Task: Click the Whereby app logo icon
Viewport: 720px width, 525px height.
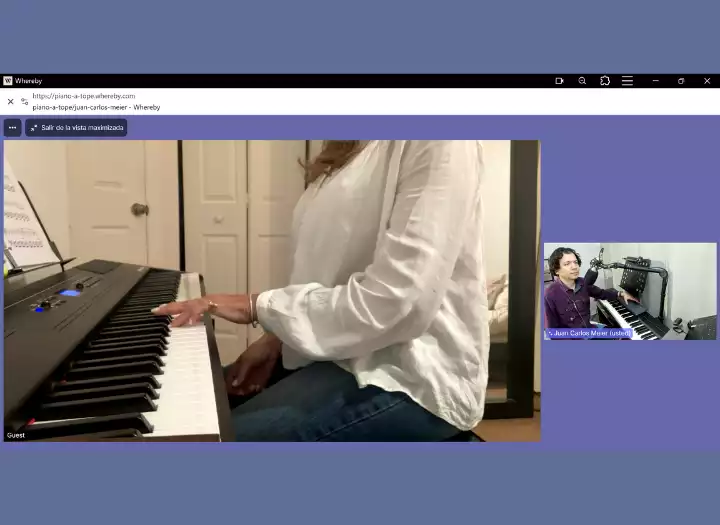Action: [x=8, y=81]
